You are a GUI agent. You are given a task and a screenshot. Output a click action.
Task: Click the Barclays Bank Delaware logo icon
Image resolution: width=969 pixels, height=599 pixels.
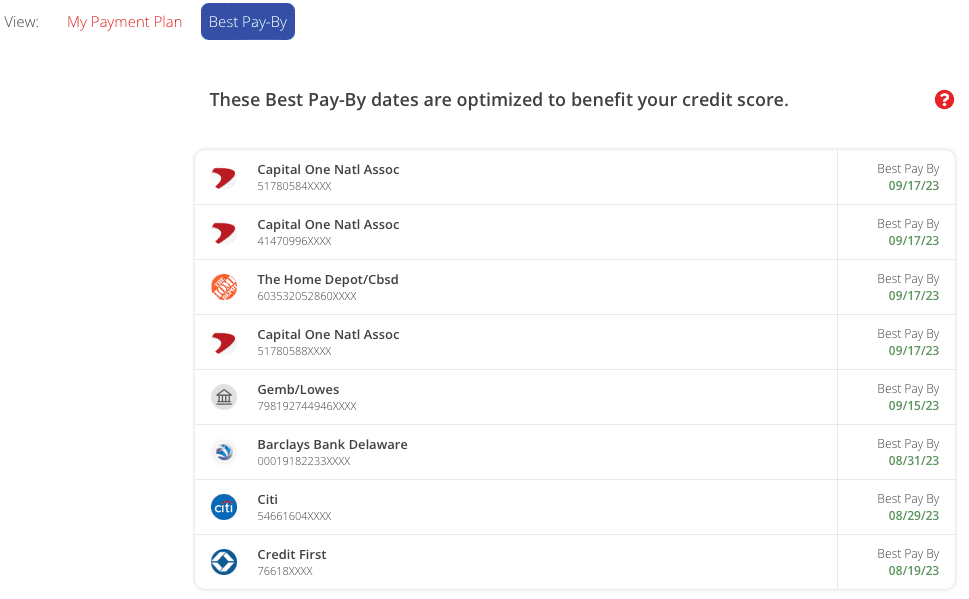(x=224, y=452)
